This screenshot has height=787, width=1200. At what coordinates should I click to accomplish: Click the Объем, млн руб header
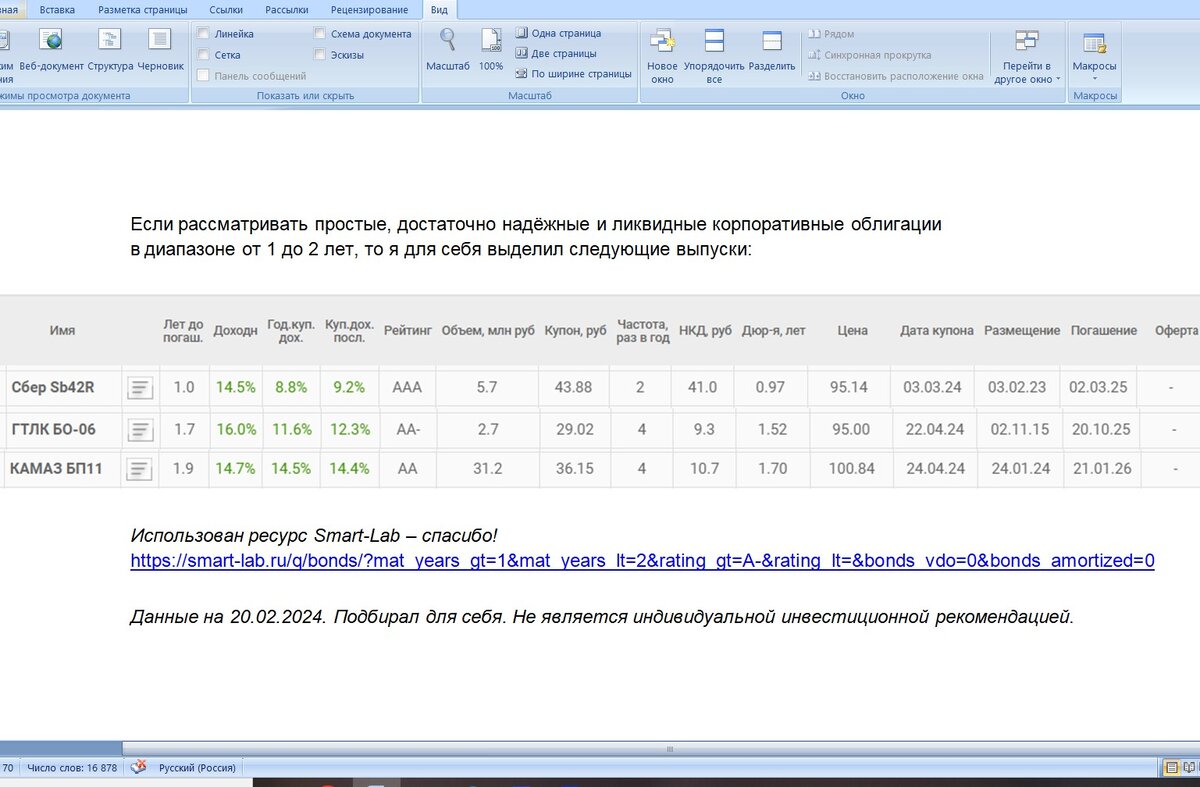tap(488, 331)
